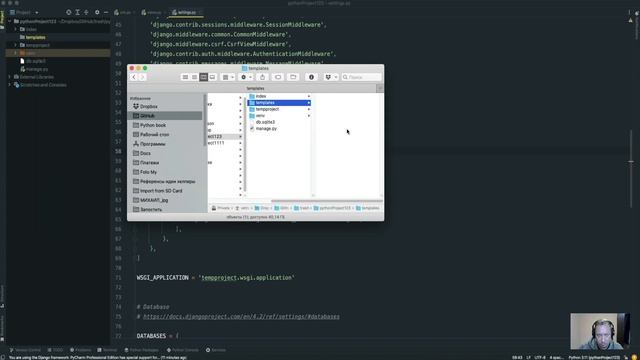
Task: Select Python book in the Finder sidebar
Action: pyautogui.click(x=165, y=125)
